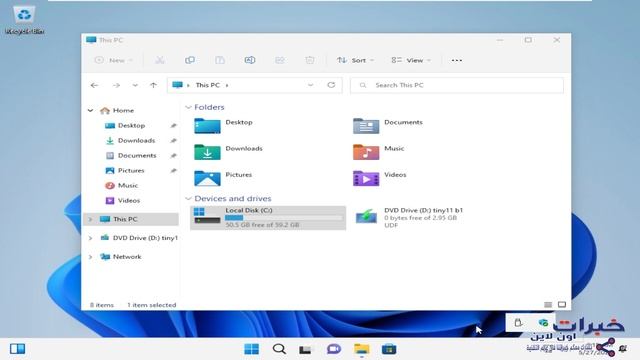Open Task View on the taskbar

[305, 349]
